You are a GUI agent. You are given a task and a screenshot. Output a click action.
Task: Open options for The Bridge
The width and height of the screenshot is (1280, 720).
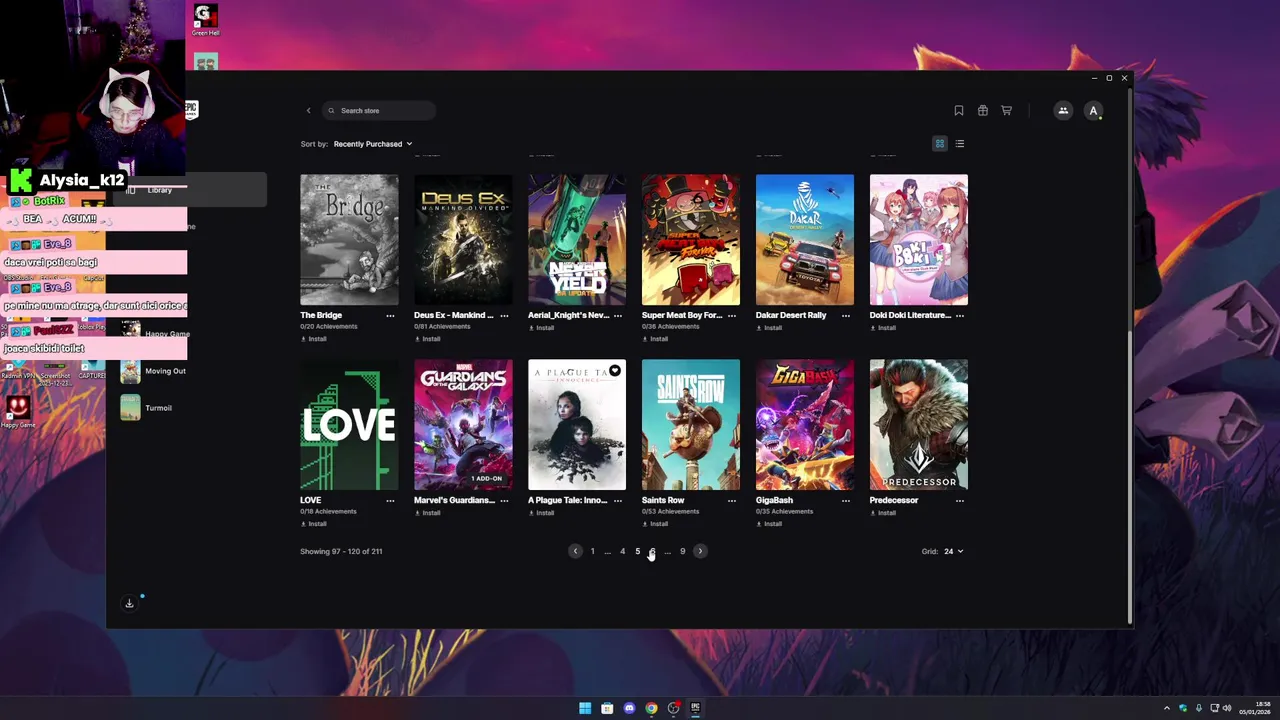coord(390,315)
